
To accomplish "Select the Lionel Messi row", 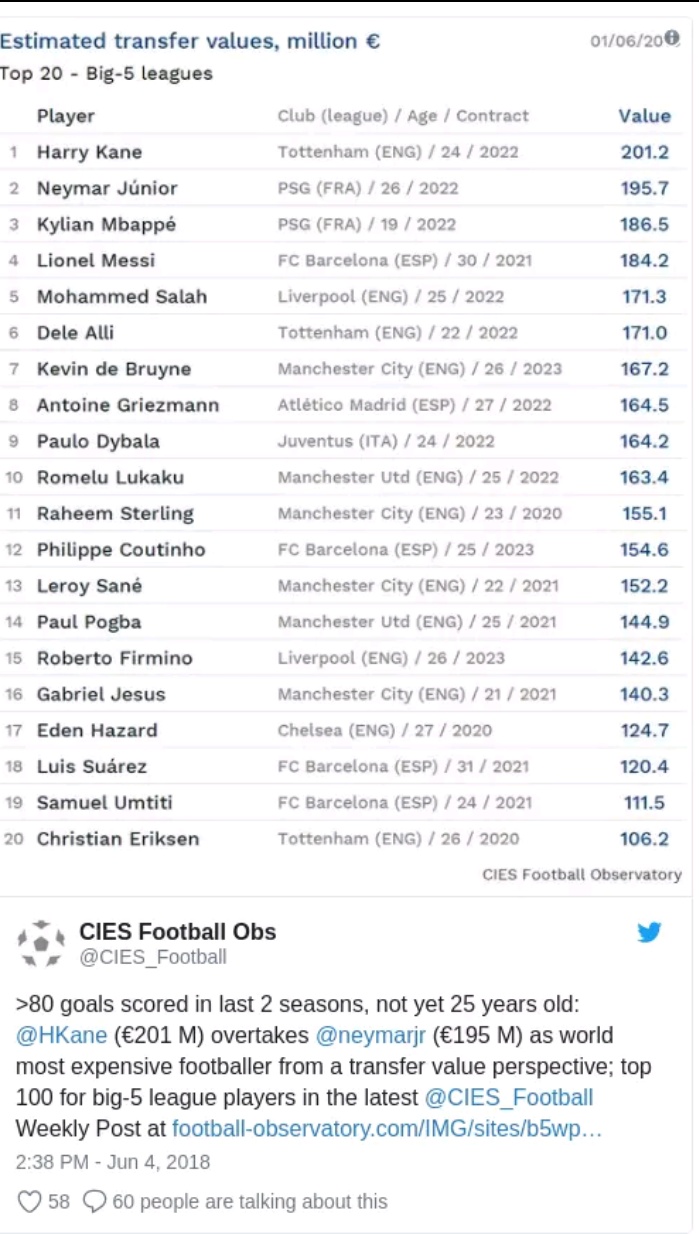I will point(343,260).
